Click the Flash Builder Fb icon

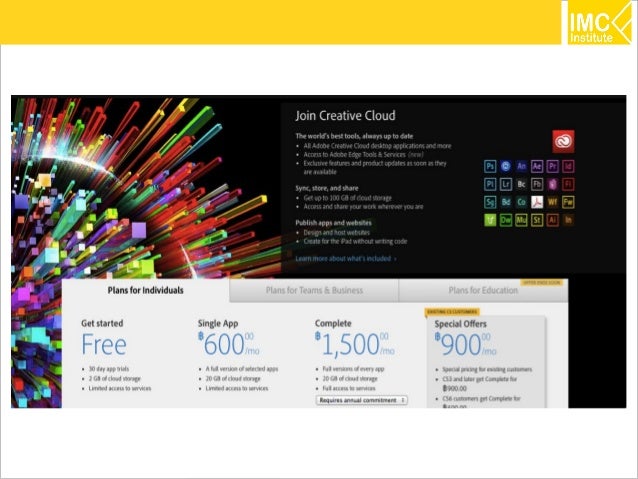537,184
